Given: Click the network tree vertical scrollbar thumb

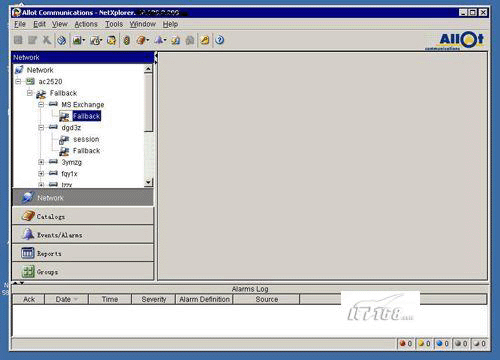Looking at the screenshot, I should 148,103.
